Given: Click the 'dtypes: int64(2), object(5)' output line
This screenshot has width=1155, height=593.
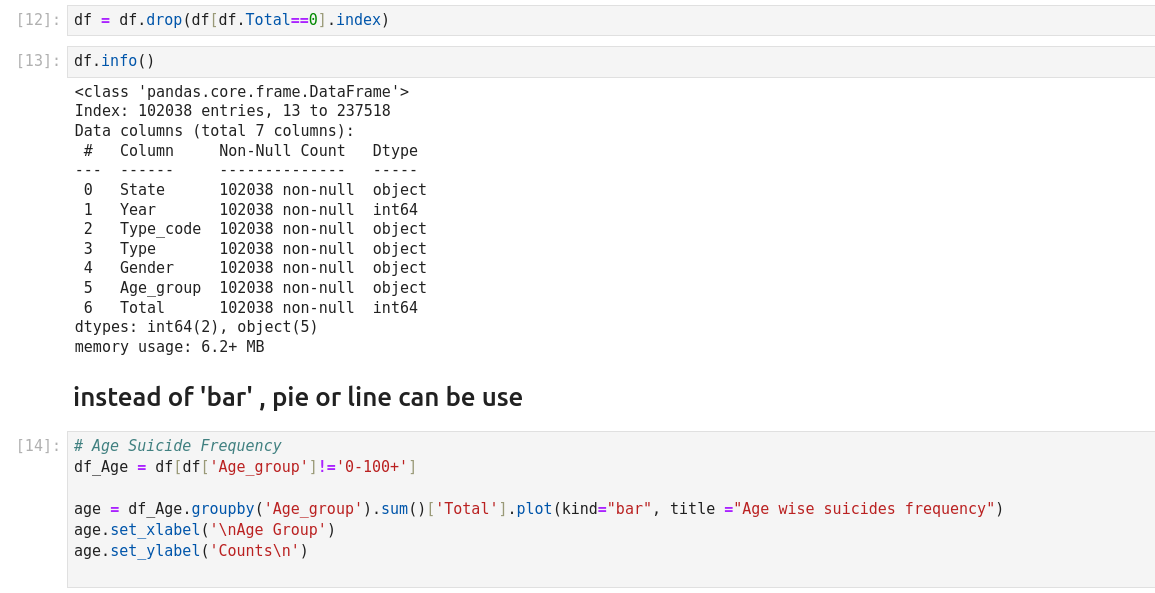Looking at the screenshot, I should 196,327.
